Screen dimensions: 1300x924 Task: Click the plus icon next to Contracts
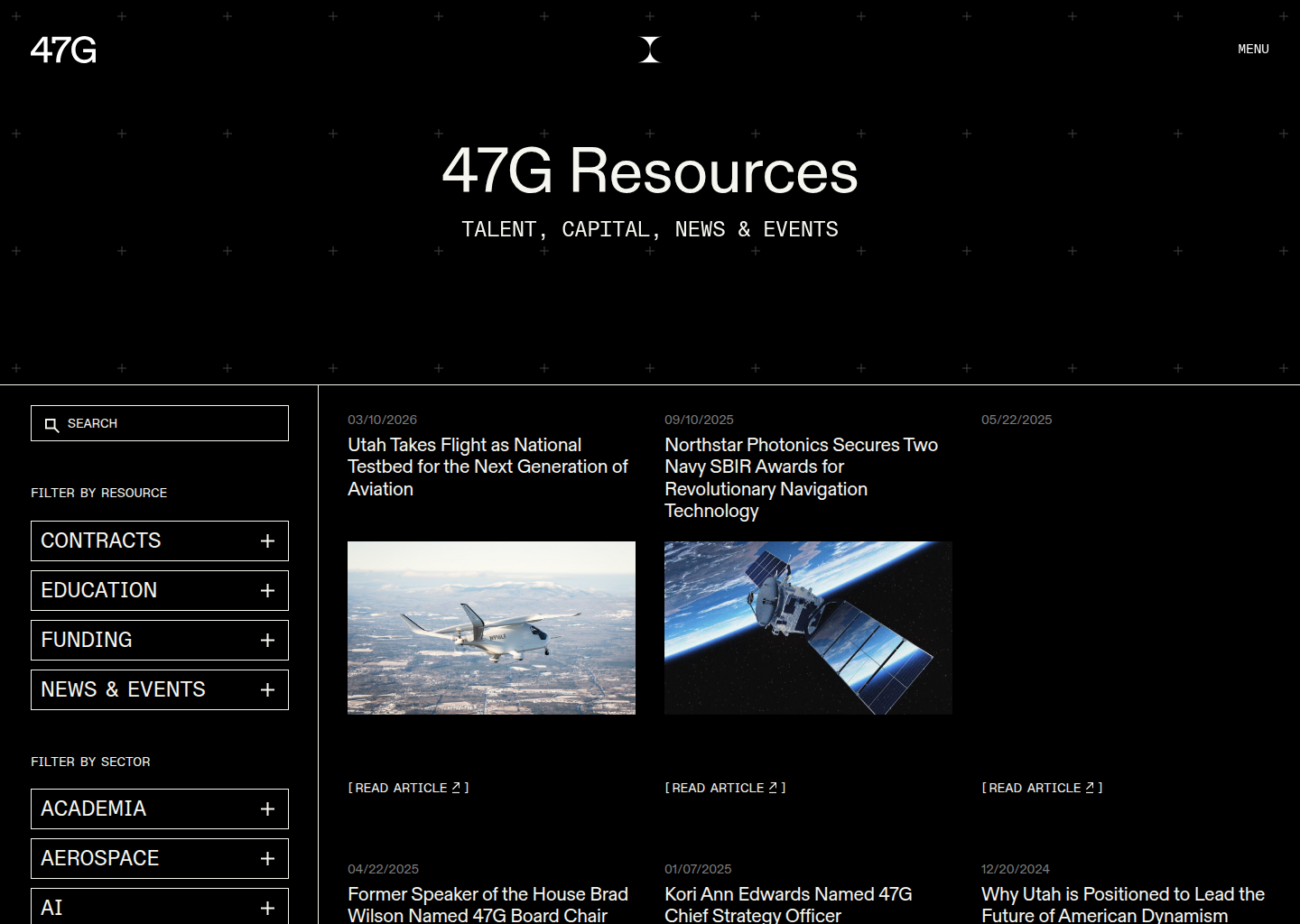tap(267, 541)
